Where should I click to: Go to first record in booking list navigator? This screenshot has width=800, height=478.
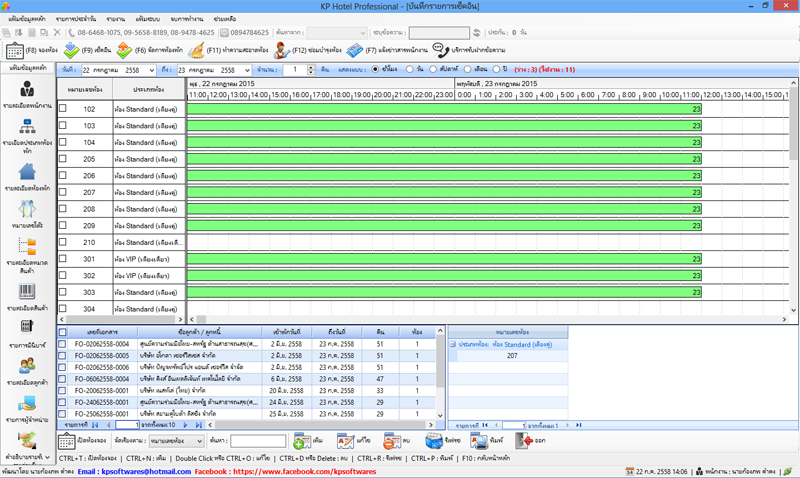(95, 425)
